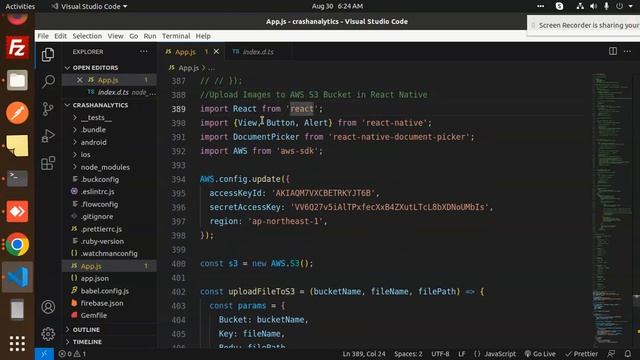Open the Terminal menu
Image resolution: width=640 pixels, height=360 pixels.
coord(176,36)
